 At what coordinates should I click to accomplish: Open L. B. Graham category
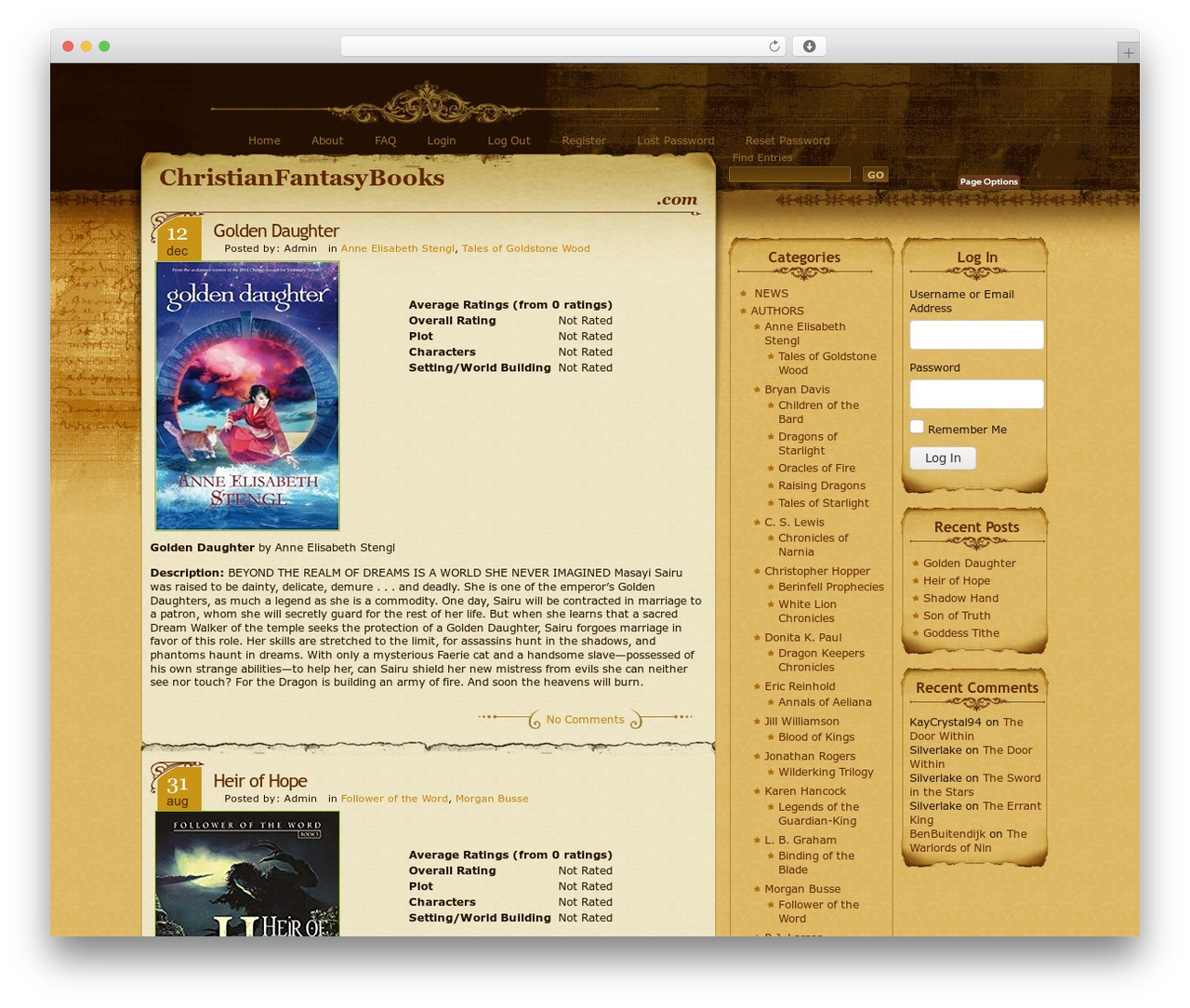800,840
